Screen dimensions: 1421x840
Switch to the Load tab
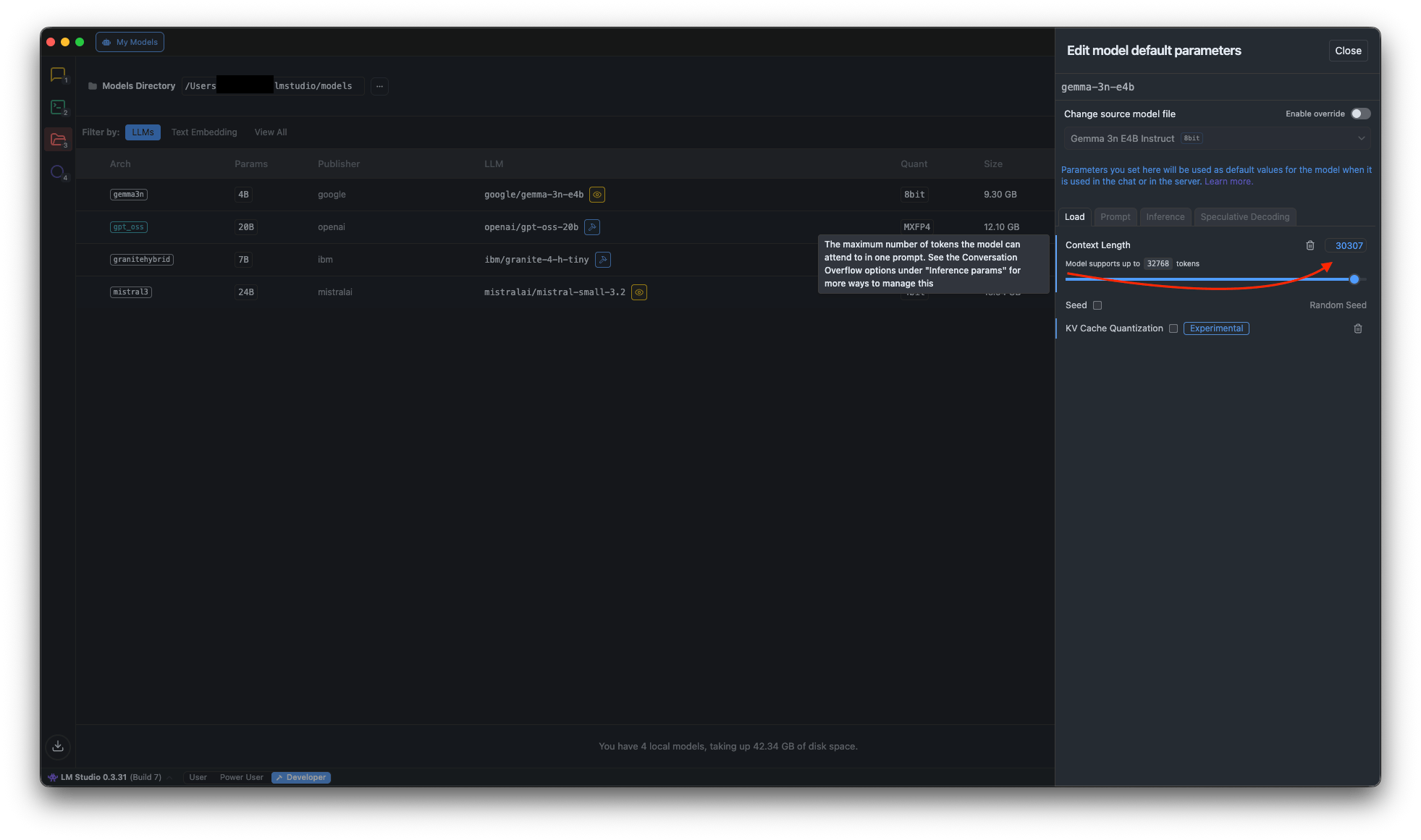point(1074,217)
